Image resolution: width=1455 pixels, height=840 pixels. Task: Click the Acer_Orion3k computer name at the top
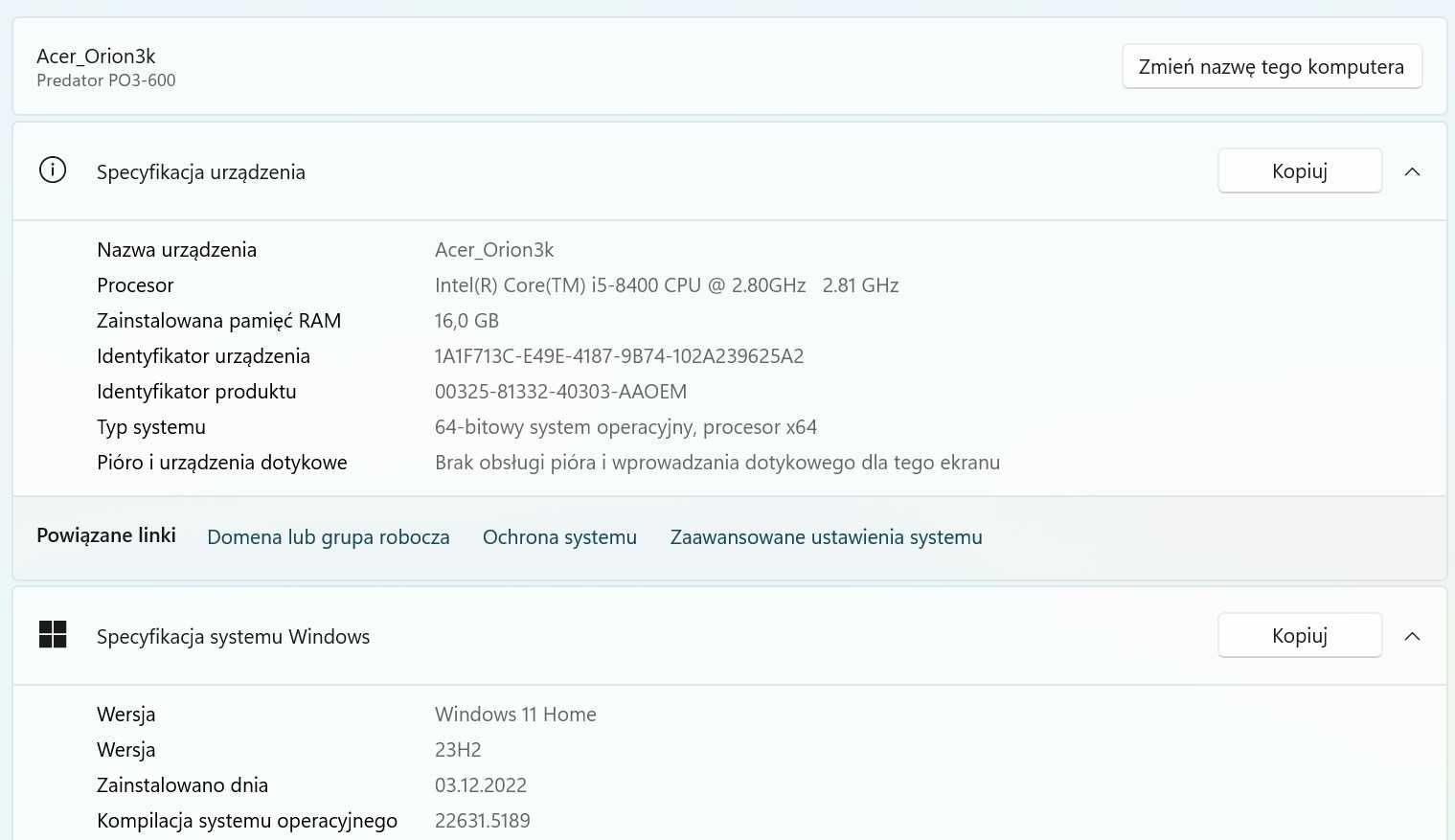click(96, 57)
